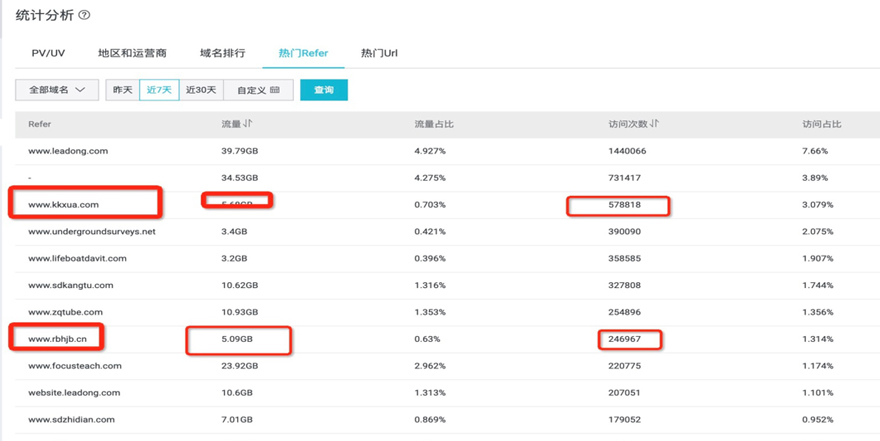Image resolution: width=880 pixels, height=441 pixels.
Task: Click the help icon beside 统计分析
Action: click(84, 15)
